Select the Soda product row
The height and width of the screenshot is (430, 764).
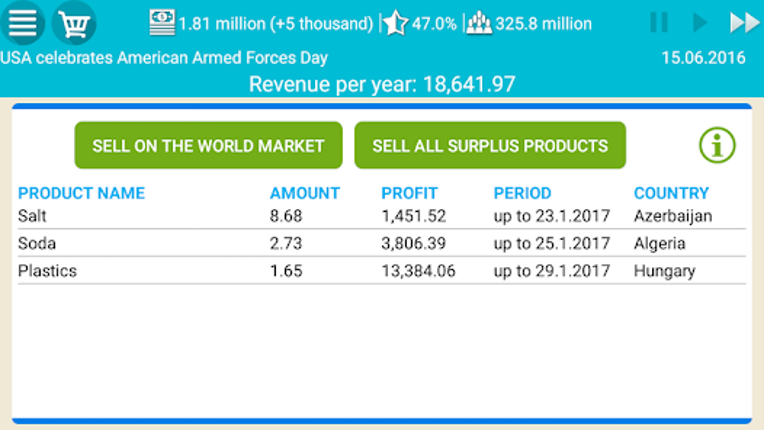380,243
